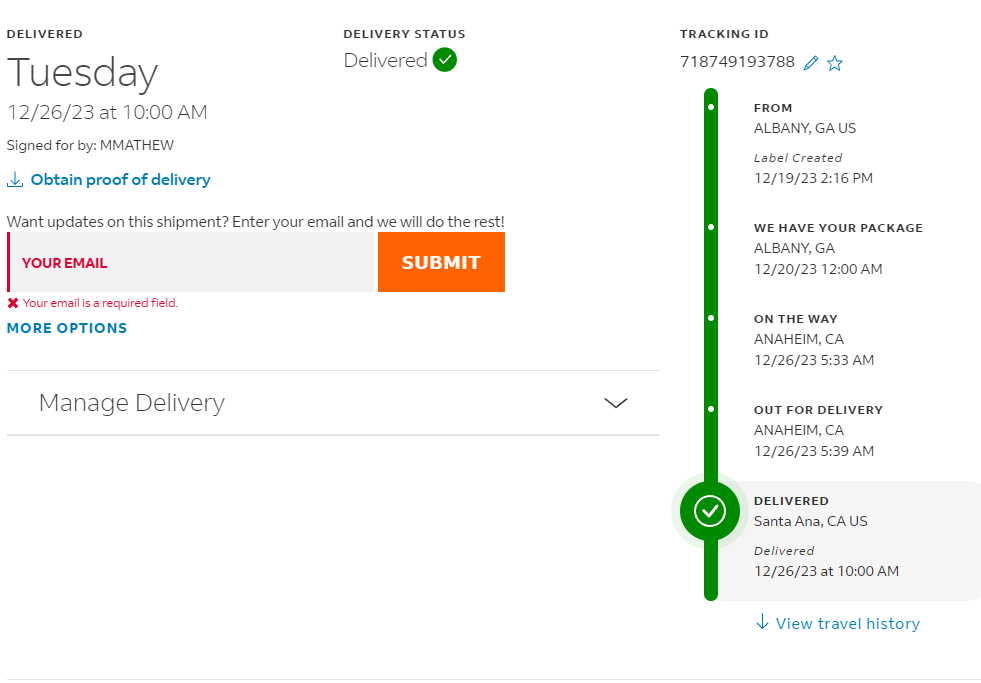Image resolution: width=981 pixels, height=683 pixels.
Task: Click the down arrow beside View travel history
Action: pos(762,622)
